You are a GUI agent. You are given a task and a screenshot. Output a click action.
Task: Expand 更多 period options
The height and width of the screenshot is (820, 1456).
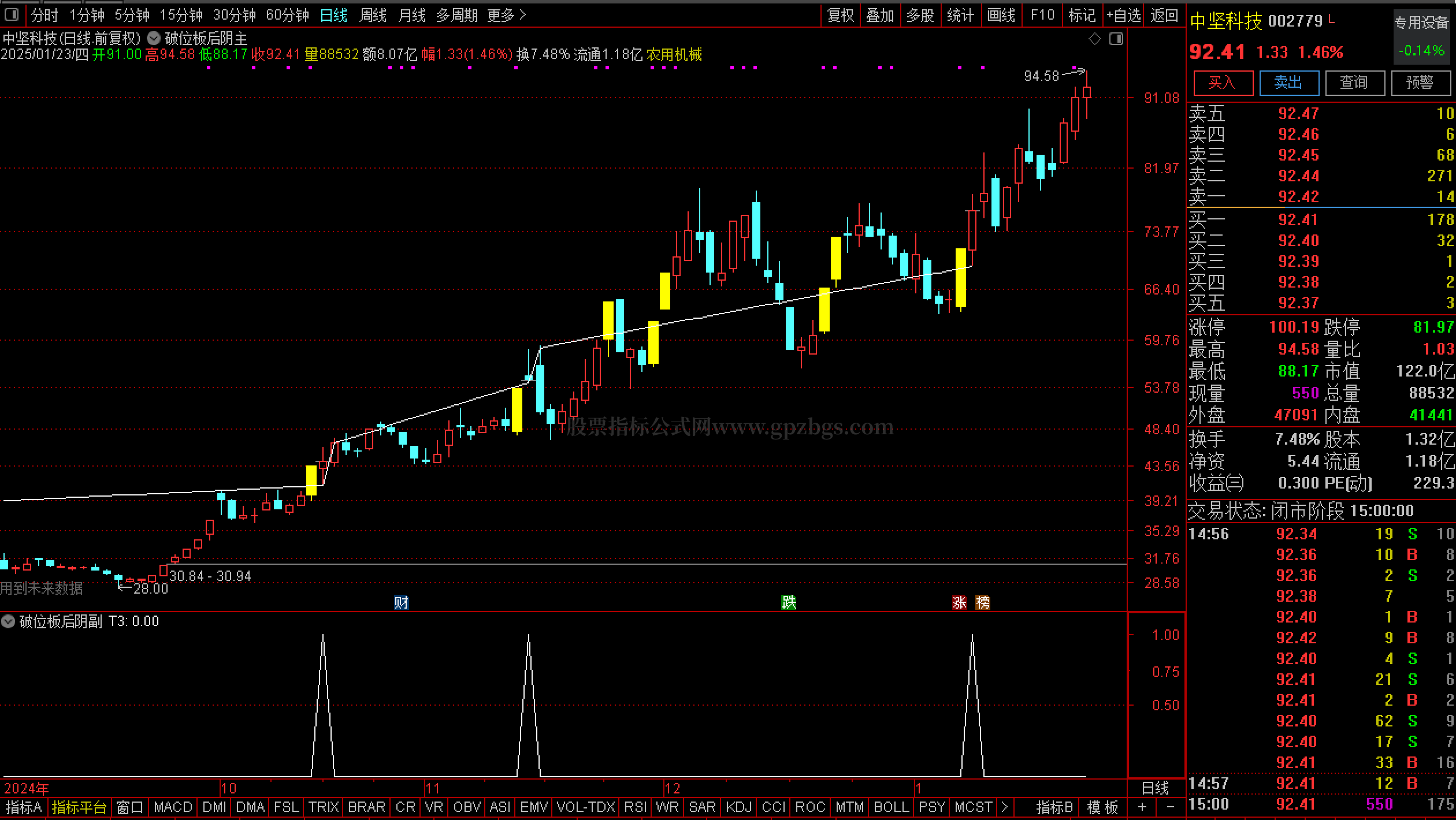coord(507,15)
